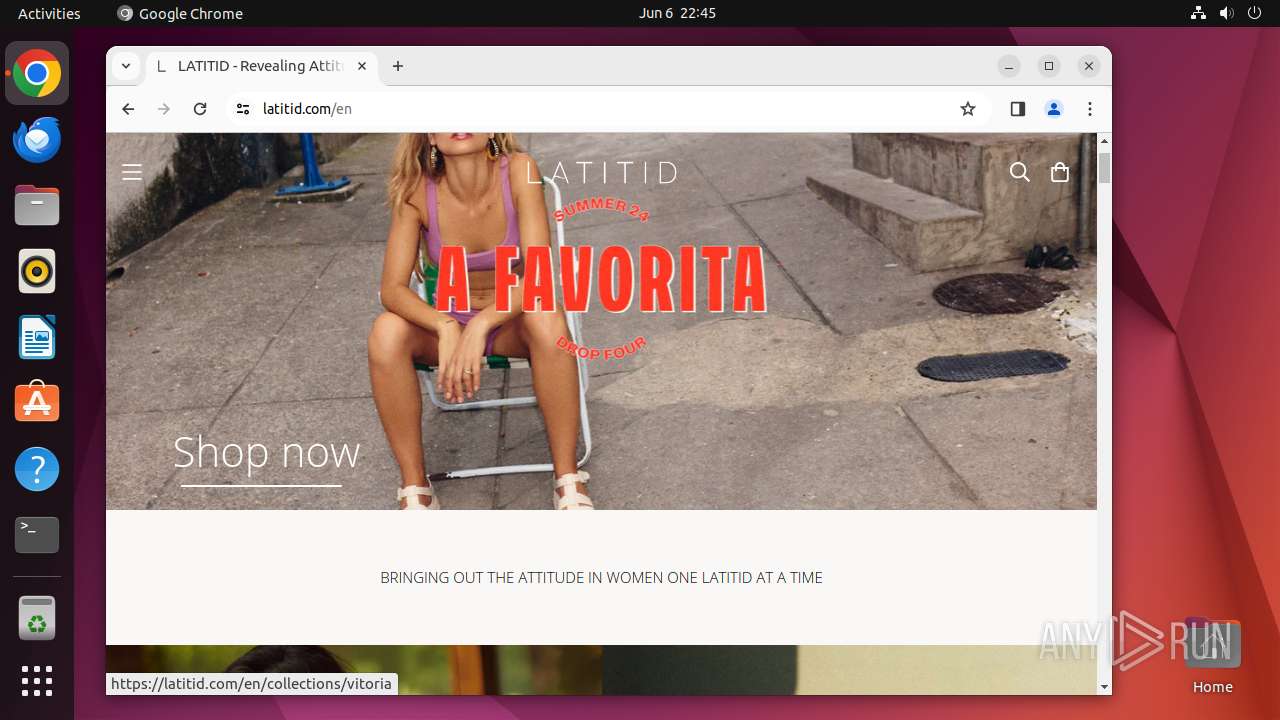
Task: Open Terminal from the dock
Action: (x=37, y=535)
